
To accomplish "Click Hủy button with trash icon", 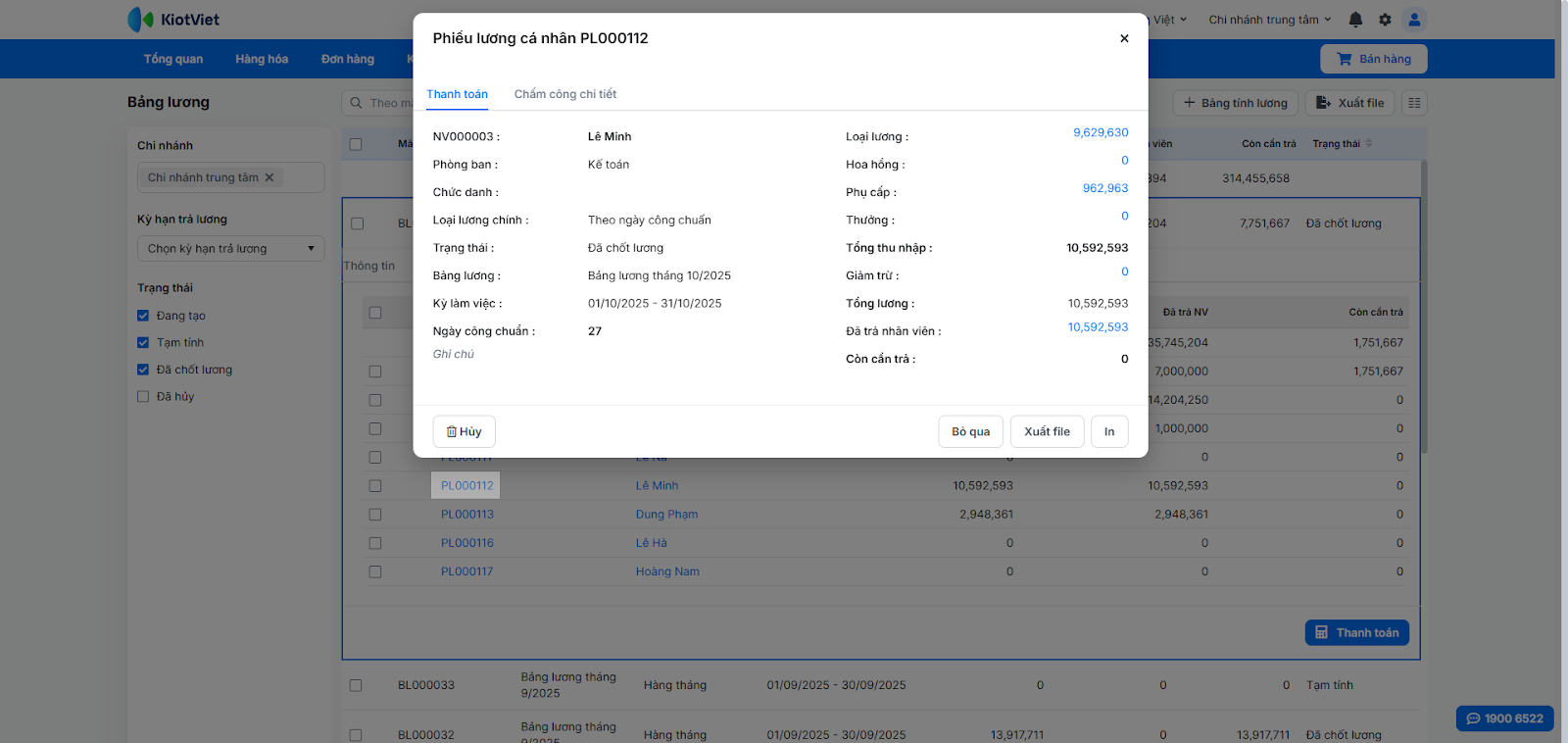I will tap(464, 431).
